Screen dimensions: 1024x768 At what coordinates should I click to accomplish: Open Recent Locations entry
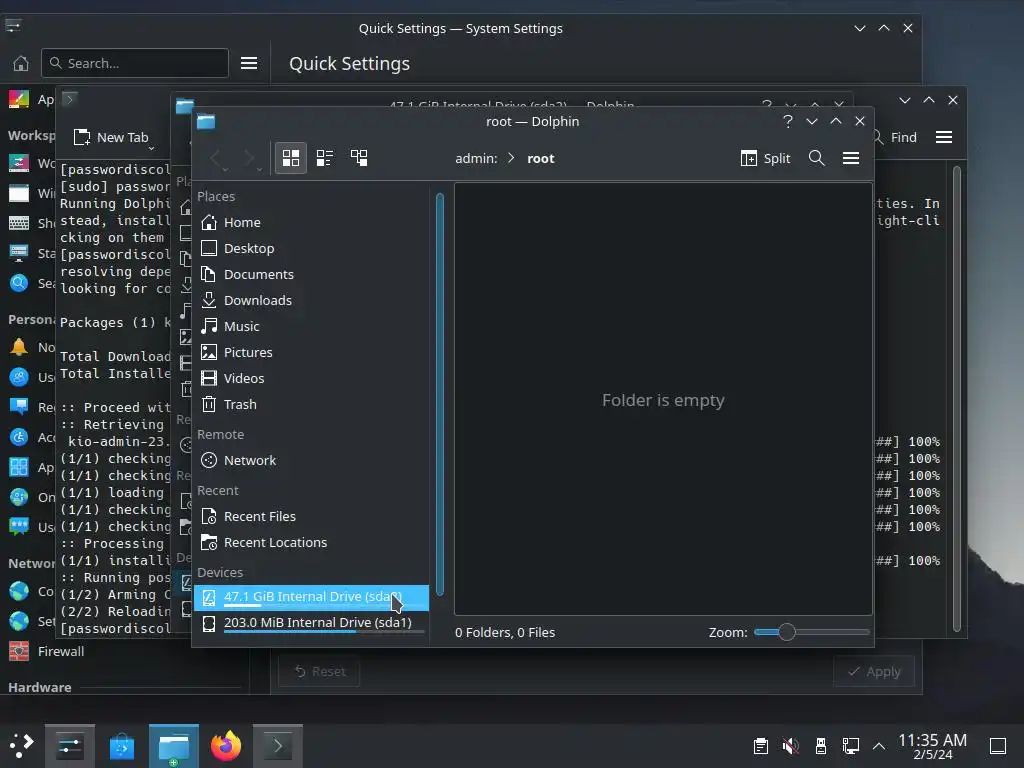click(x=312, y=543)
